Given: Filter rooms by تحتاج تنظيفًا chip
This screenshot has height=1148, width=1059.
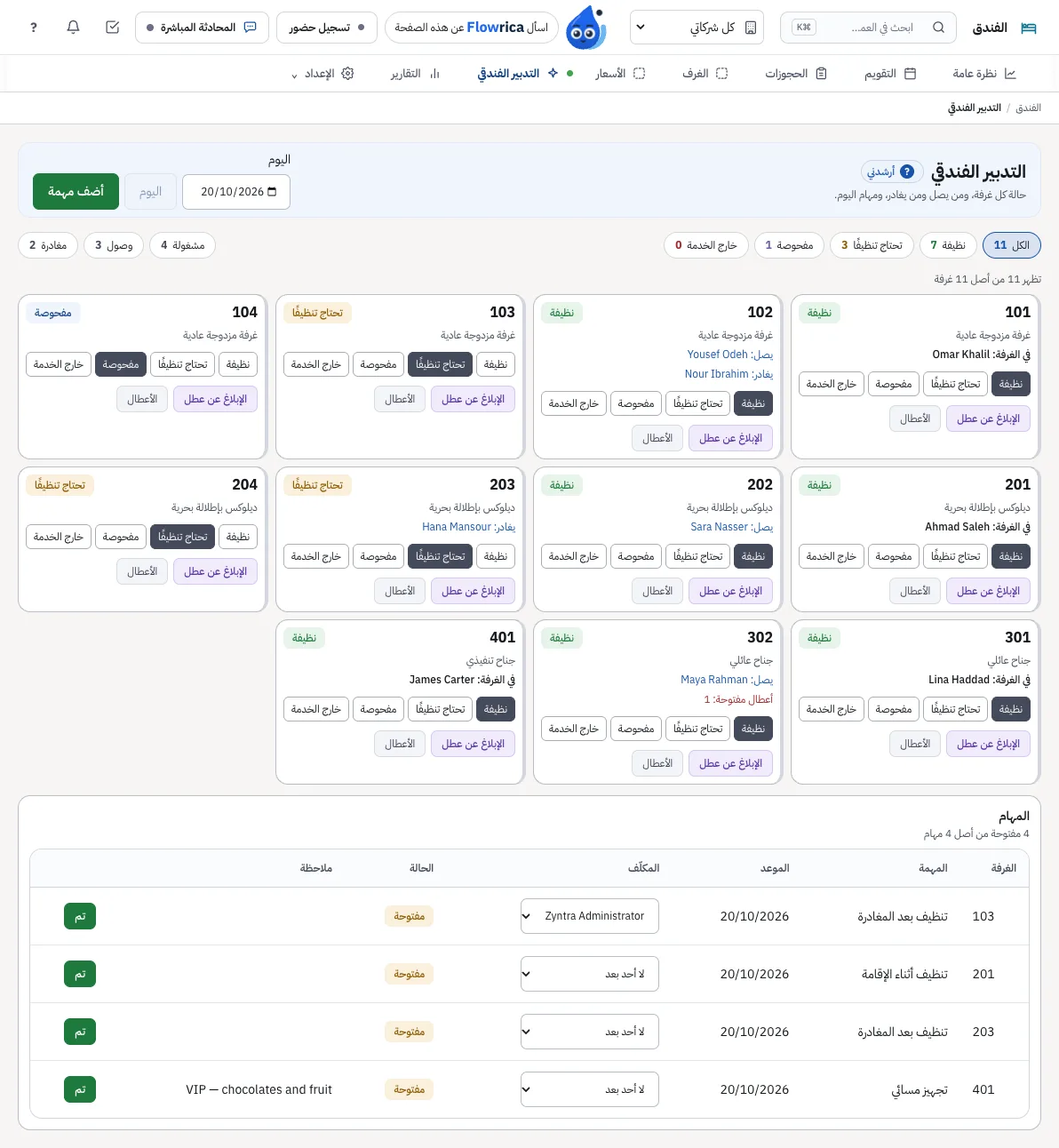Looking at the screenshot, I should coord(872,245).
